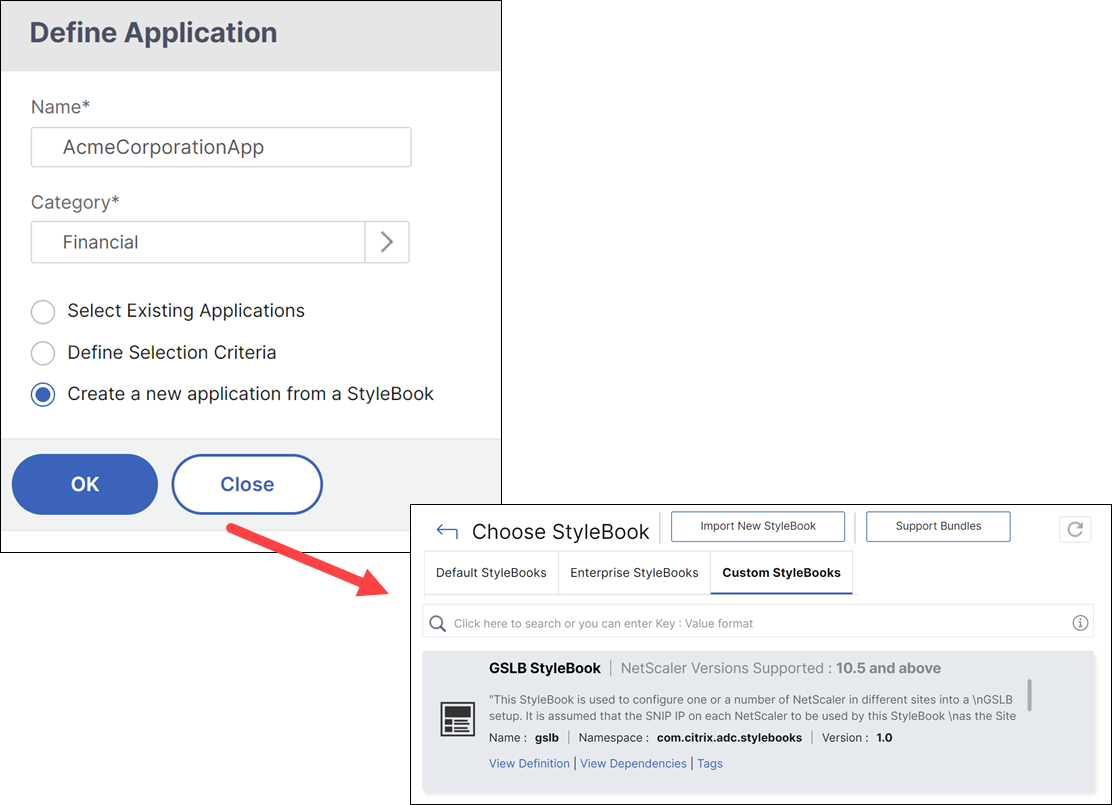Screen dimensions: 1112x805
Task: Click the refresh icon in StyleBook panel
Action: [x=1074, y=529]
